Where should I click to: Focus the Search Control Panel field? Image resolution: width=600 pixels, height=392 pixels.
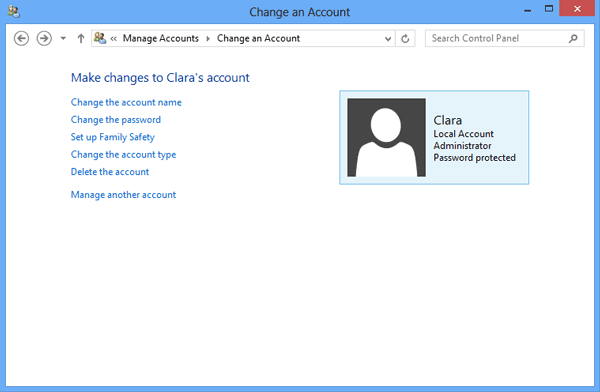[505, 39]
